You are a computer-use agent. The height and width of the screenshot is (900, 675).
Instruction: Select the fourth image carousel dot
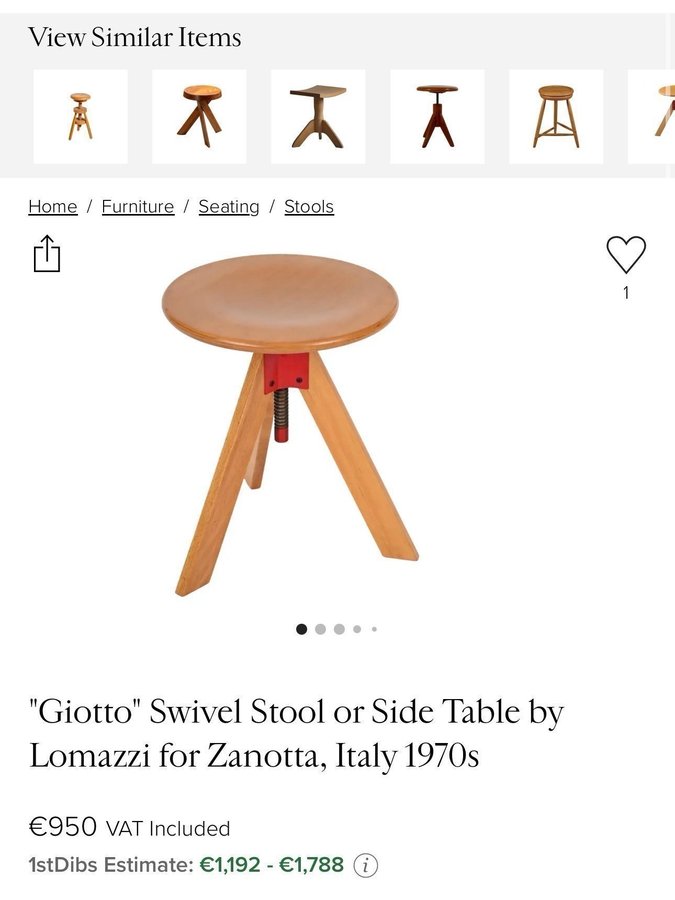pyautogui.click(x=357, y=629)
